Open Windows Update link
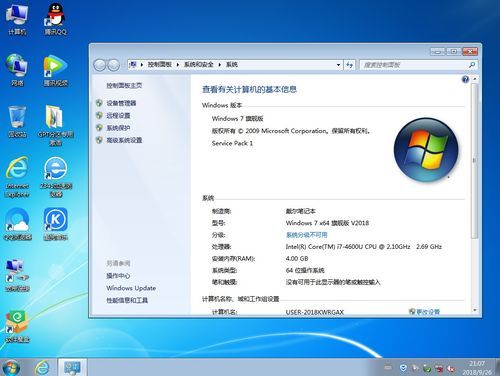 131,288
